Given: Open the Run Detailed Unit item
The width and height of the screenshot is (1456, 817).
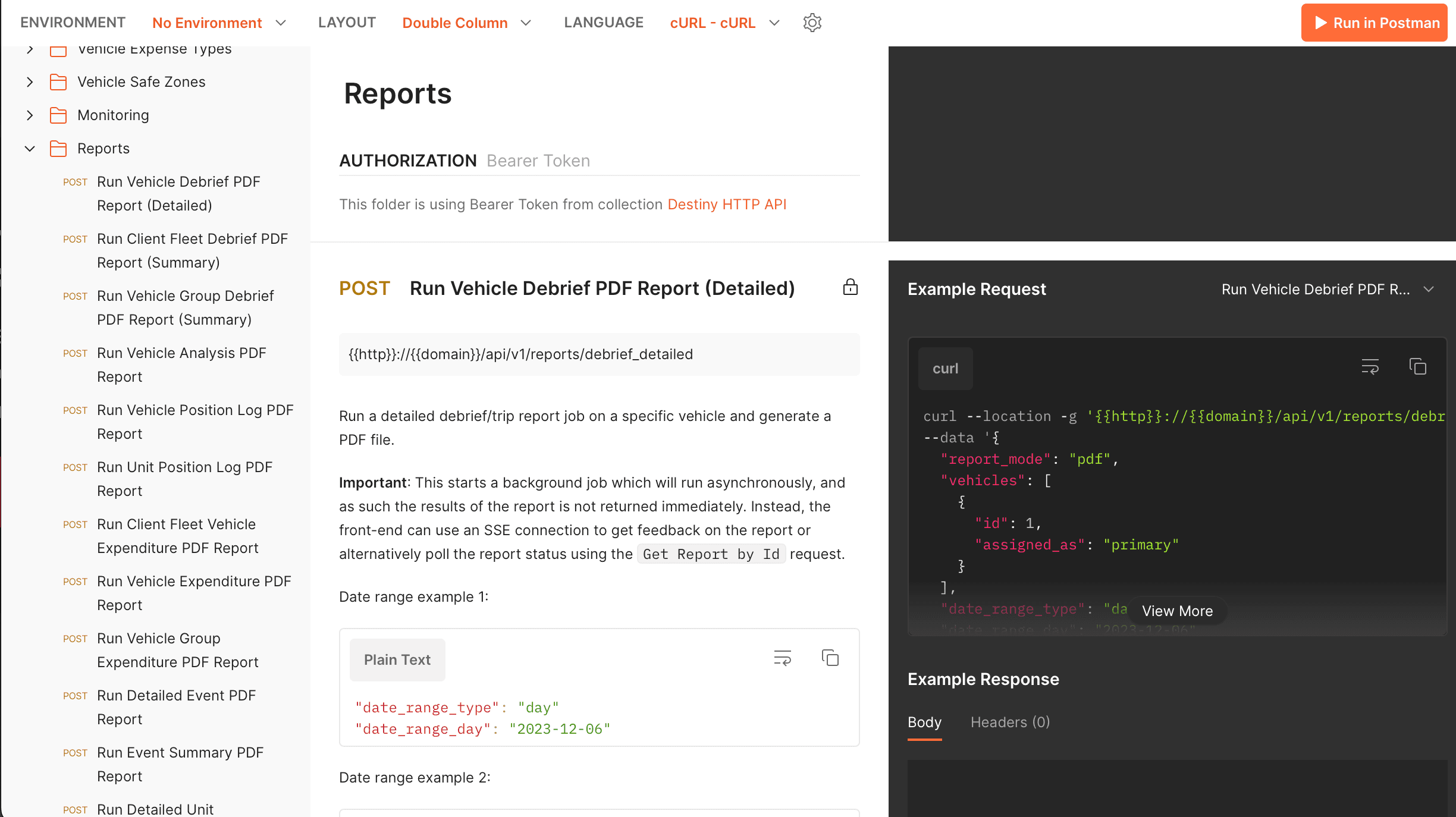Looking at the screenshot, I should (155, 809).
